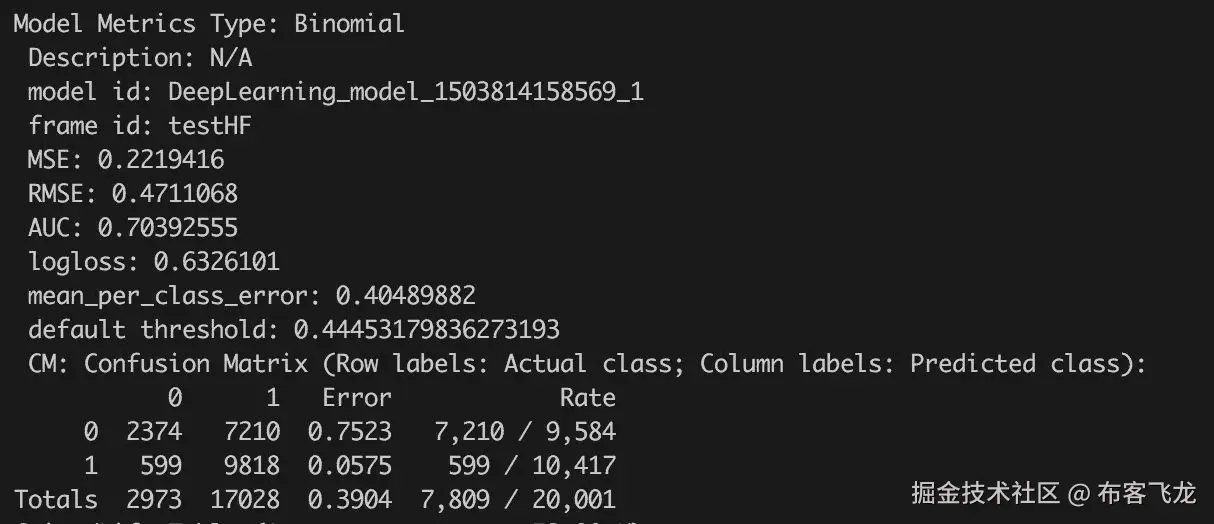Click the mean_per_class_error value 0.40489882
1214x524 pixels.
[405, 296]
